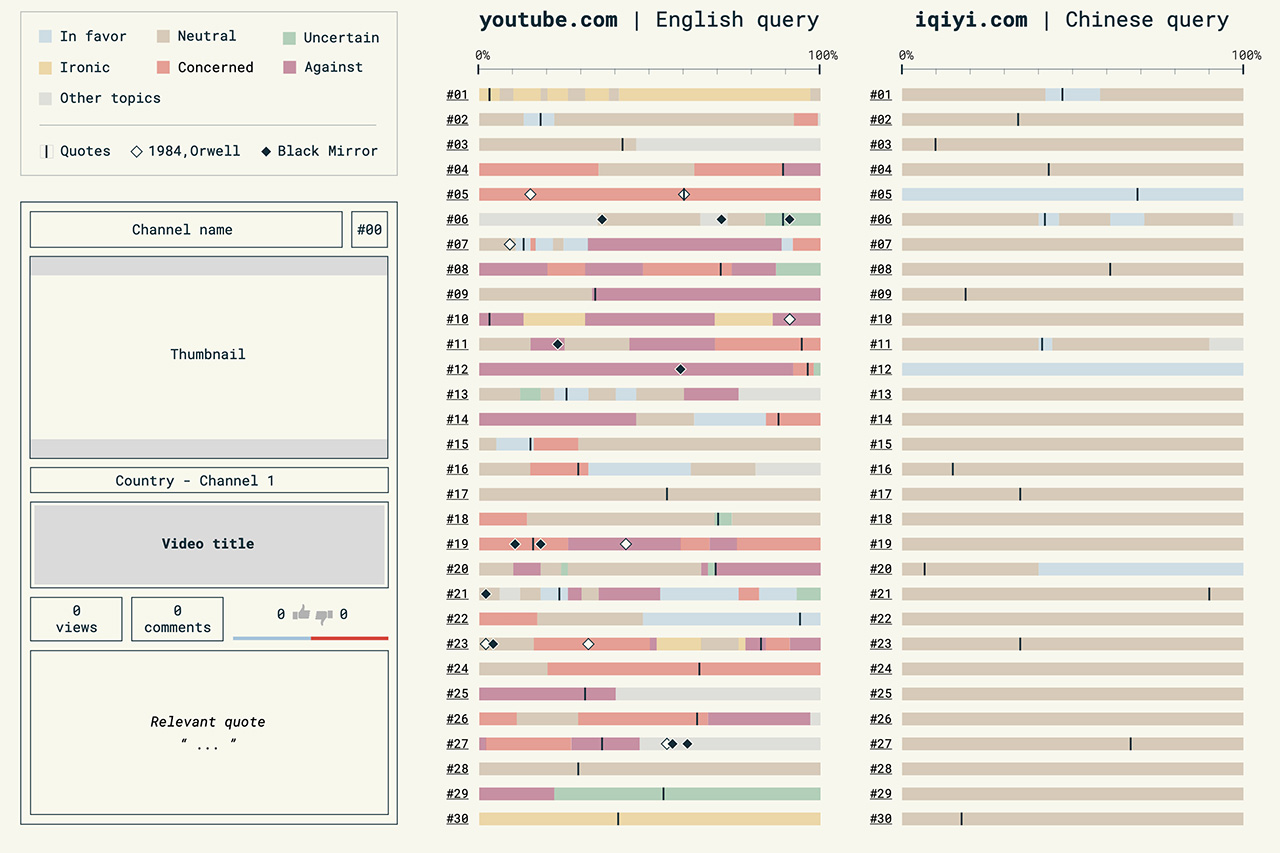Open iqiyi row #01 link
This screenshot has height=853, width=1280.
point(880,95)
